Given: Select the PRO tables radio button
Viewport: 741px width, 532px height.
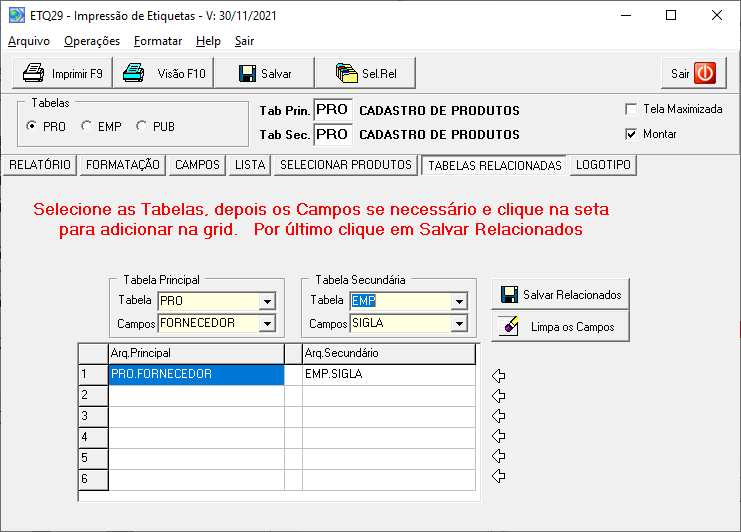Looking at the screenshot, I should click(32, 126).
